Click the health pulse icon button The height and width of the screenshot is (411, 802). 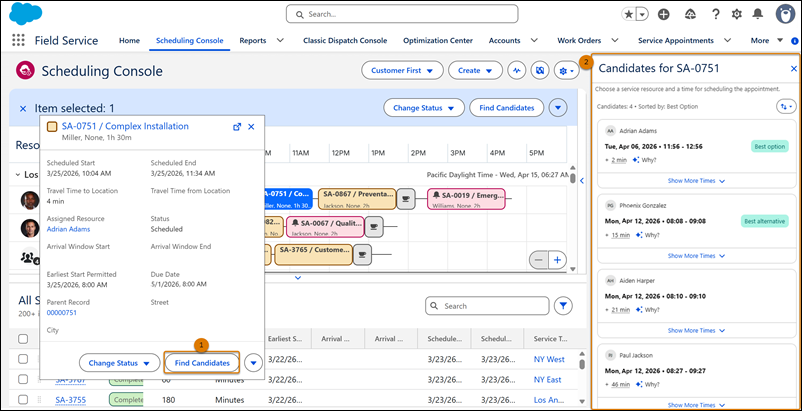pos(517,71)
